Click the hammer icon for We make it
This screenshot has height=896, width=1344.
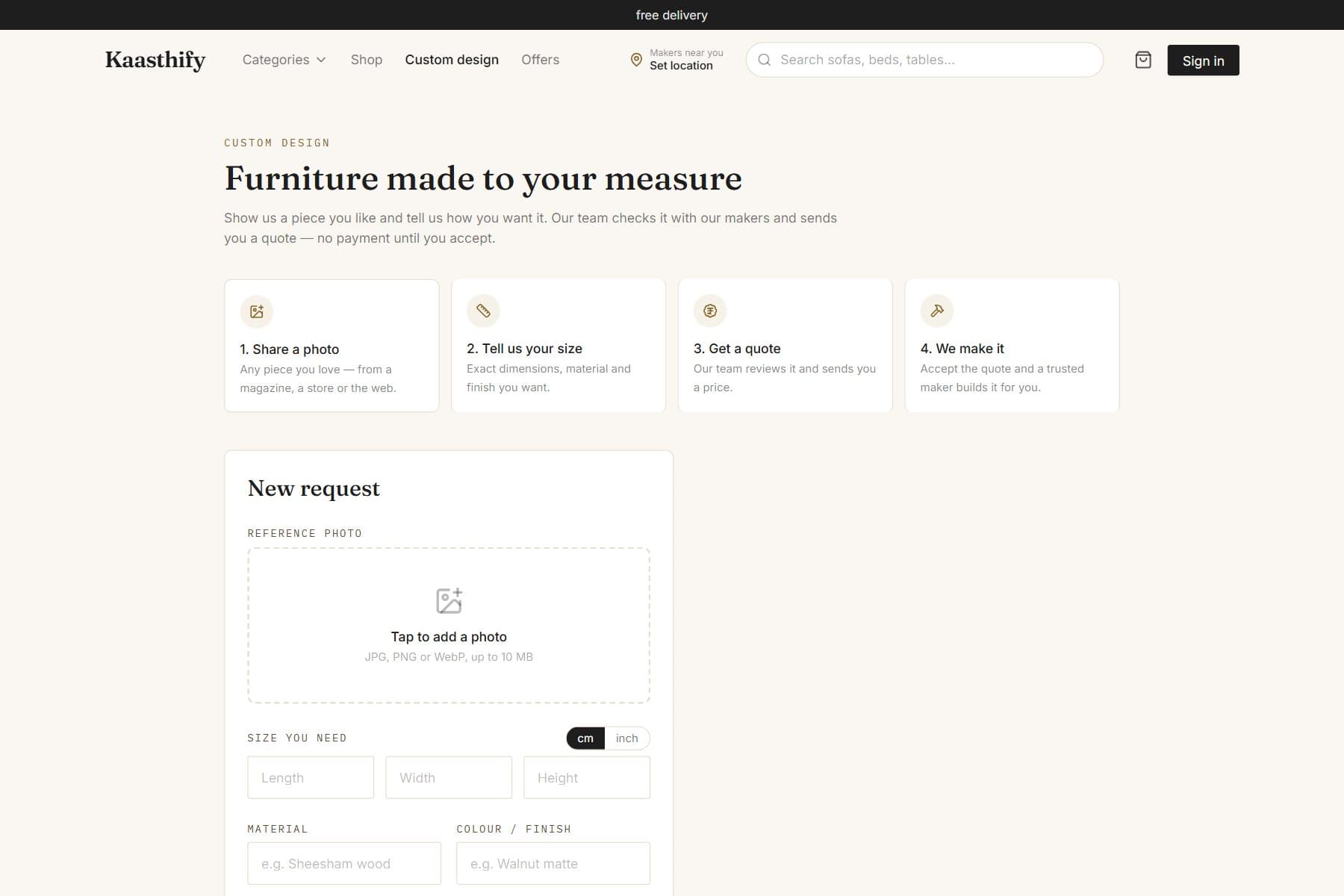pos(937,311)
